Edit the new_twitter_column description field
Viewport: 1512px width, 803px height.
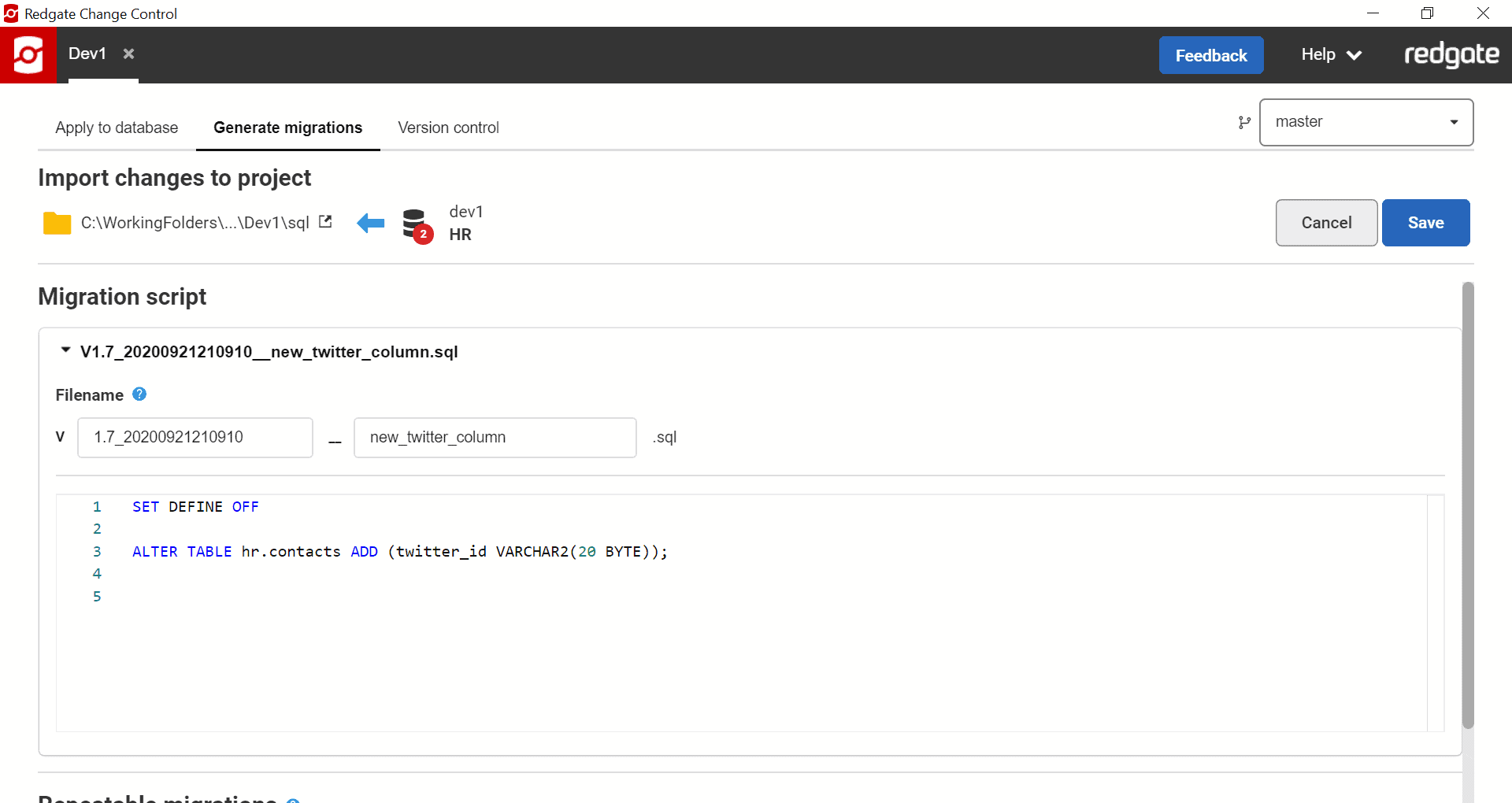(495, 438)
